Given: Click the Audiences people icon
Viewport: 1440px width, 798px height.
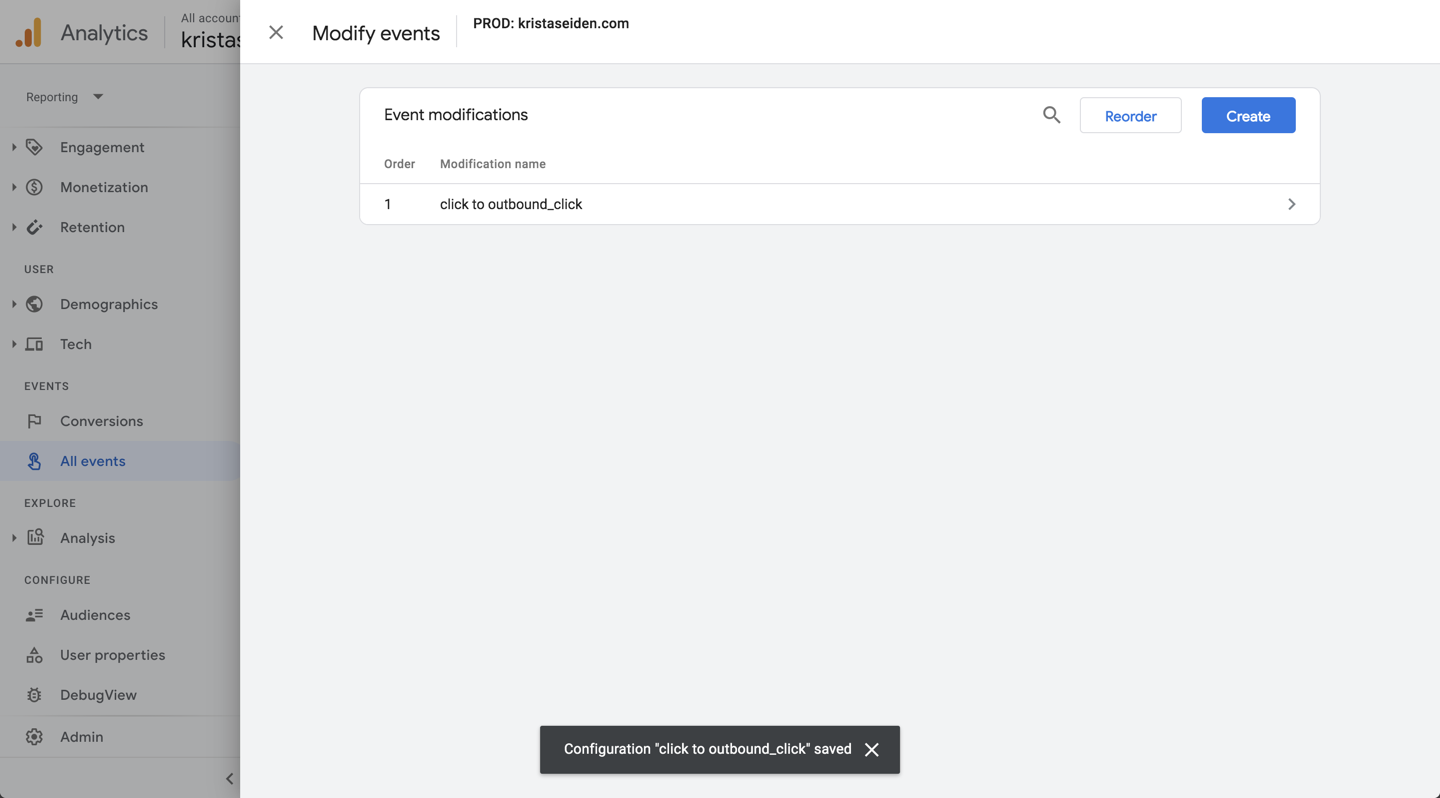Looking at the screenshot, I should [35, 615].
